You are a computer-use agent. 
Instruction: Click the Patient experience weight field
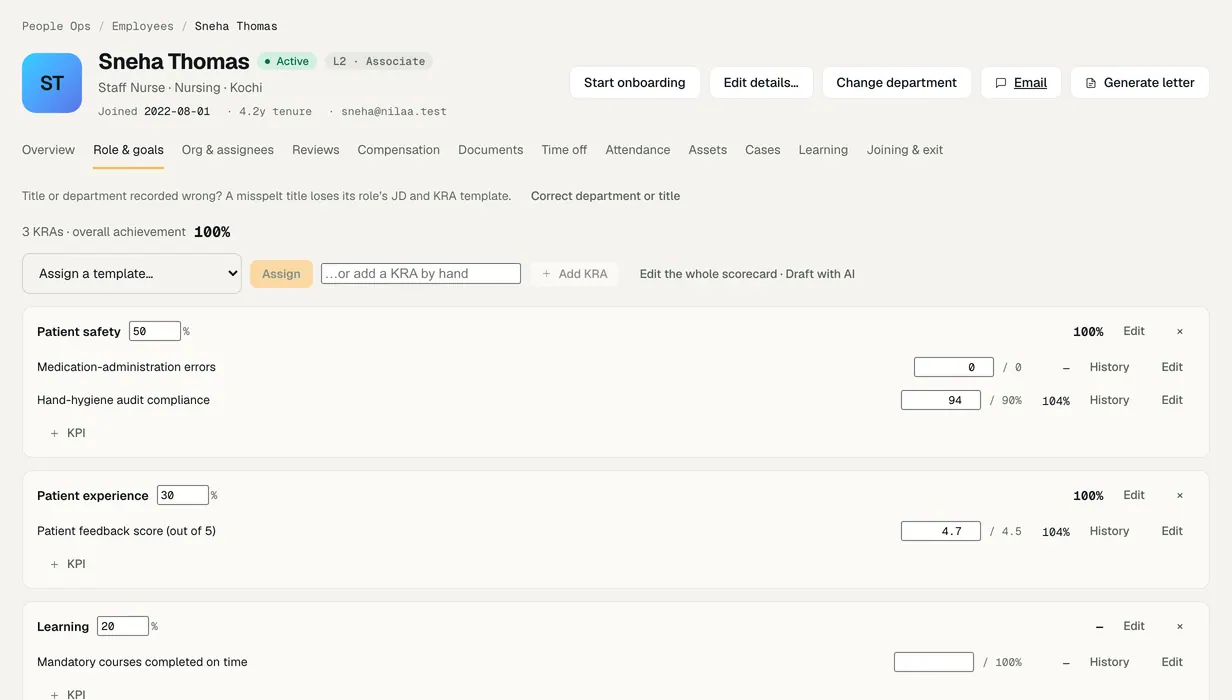[183, 495]
